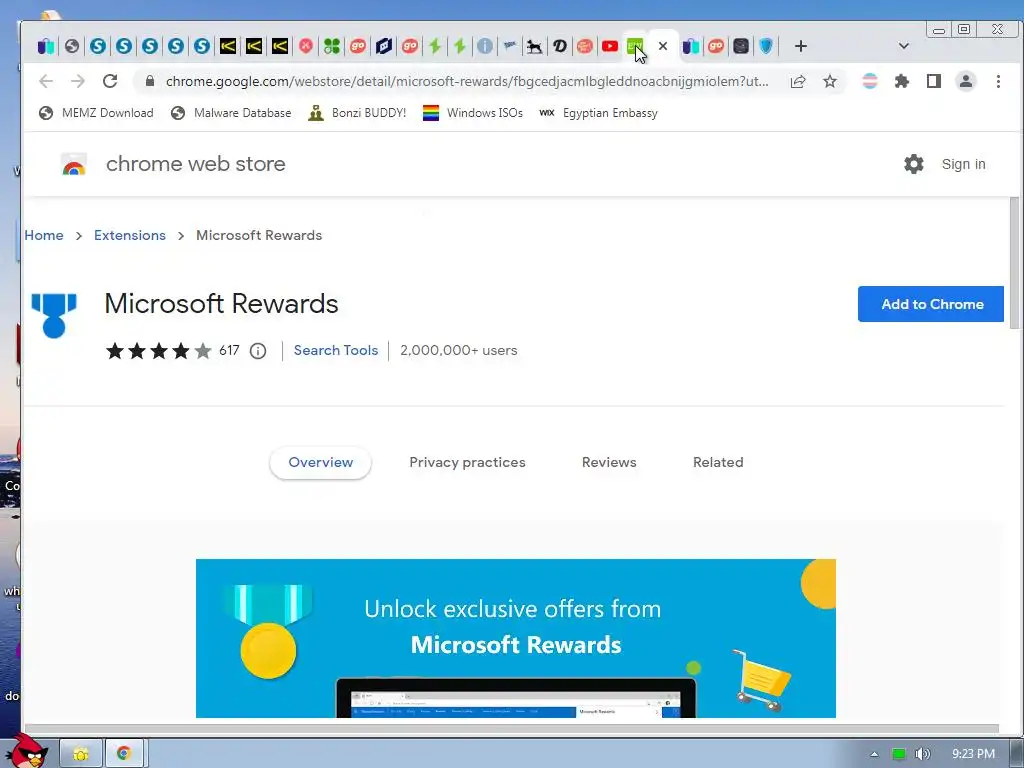Open Chrome side panel
Screen dimensions: 1024x768
click(x=934, y=81)
